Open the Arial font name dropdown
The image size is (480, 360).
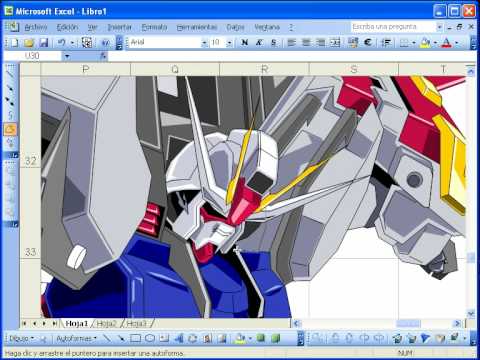204,43
